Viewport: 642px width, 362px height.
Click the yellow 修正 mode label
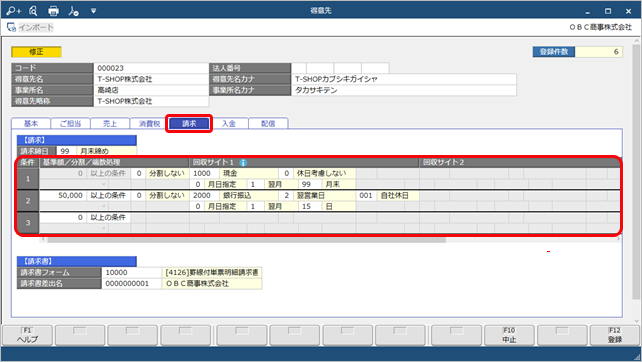(x=36, y=52)
